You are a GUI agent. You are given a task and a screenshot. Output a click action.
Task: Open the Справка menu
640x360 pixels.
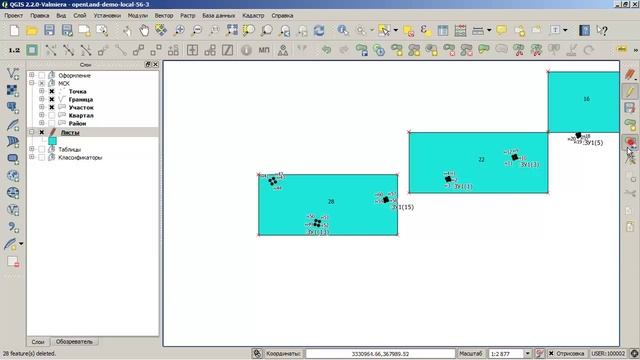(x=282, y=16)
